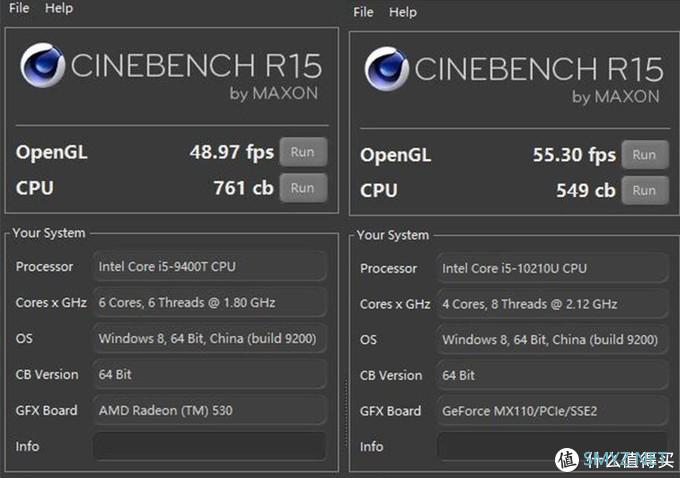
Task: Click the 4 Cores, 8 Threads field
Action: pyautogui.click(x=552, y=304)
